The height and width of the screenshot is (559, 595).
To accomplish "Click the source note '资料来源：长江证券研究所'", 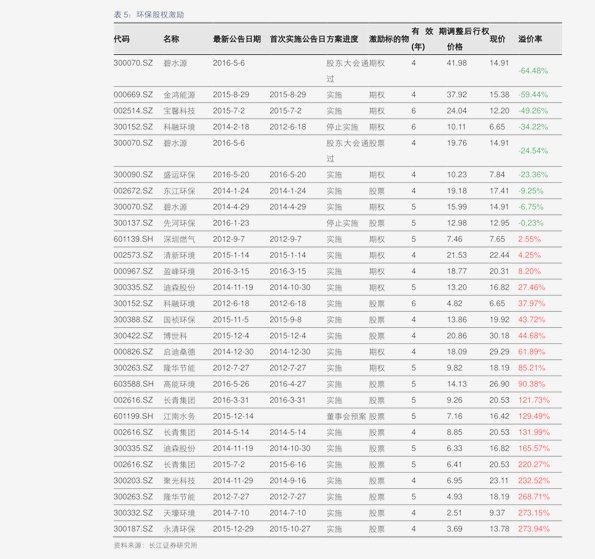I will [156, 545].
